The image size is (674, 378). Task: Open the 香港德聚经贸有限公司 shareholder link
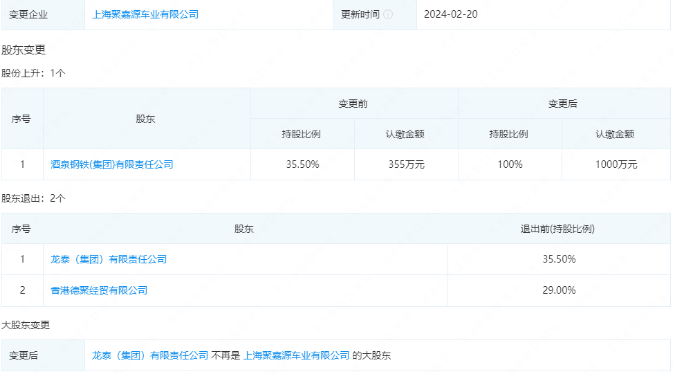99,290
